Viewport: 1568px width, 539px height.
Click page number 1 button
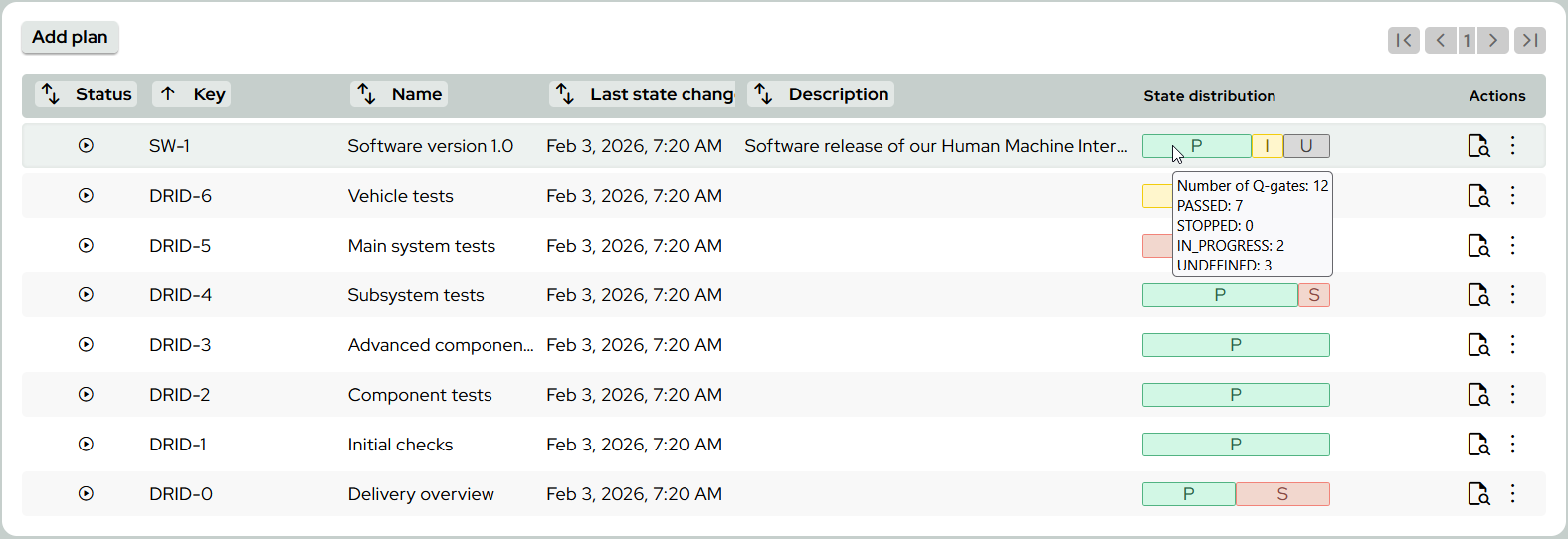[x=1467, y=40]
